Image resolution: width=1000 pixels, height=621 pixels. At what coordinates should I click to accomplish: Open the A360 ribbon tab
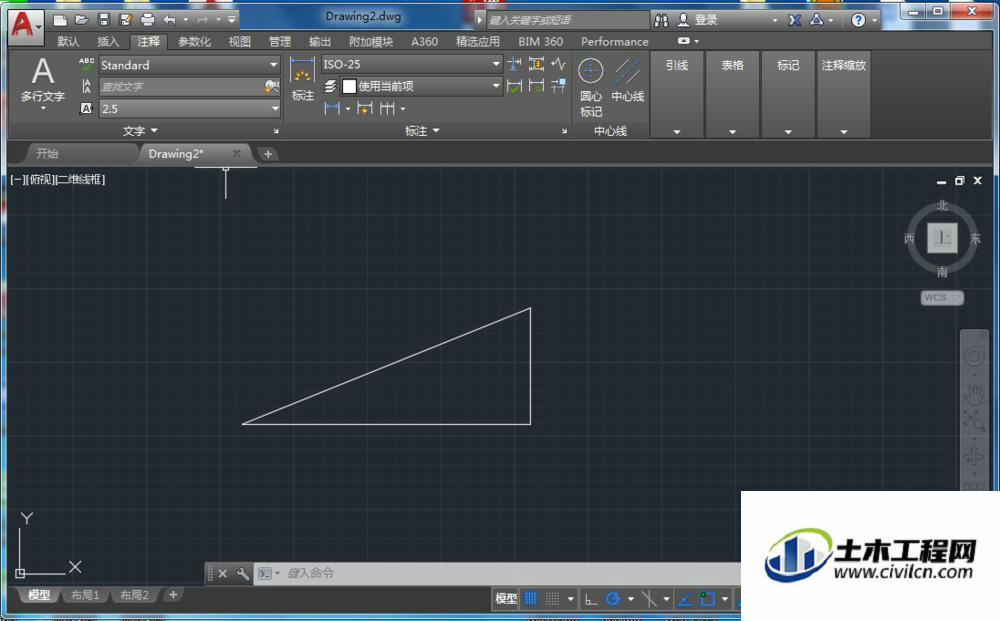click(424, 41)
